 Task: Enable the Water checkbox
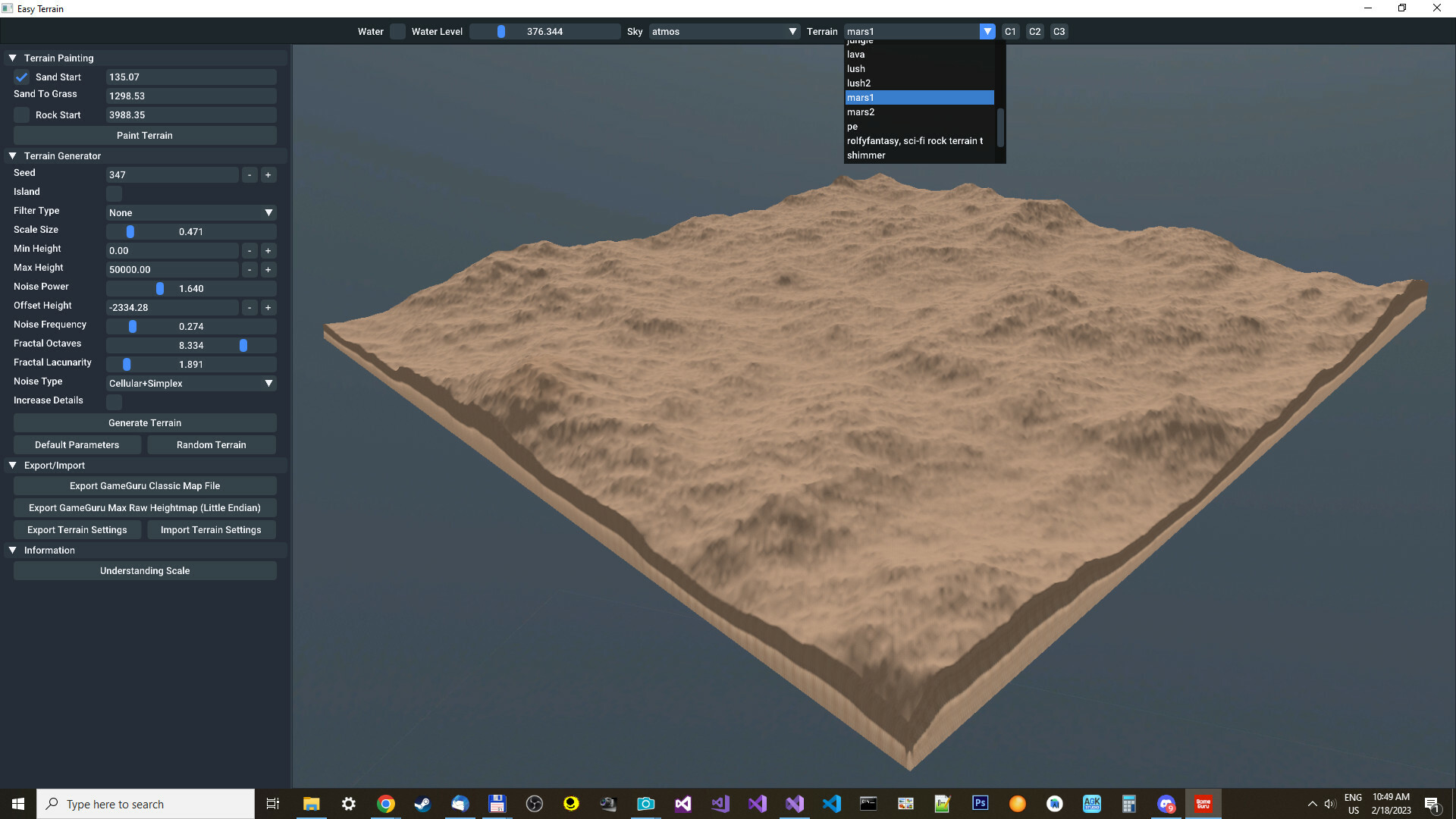tap(397, 31)
